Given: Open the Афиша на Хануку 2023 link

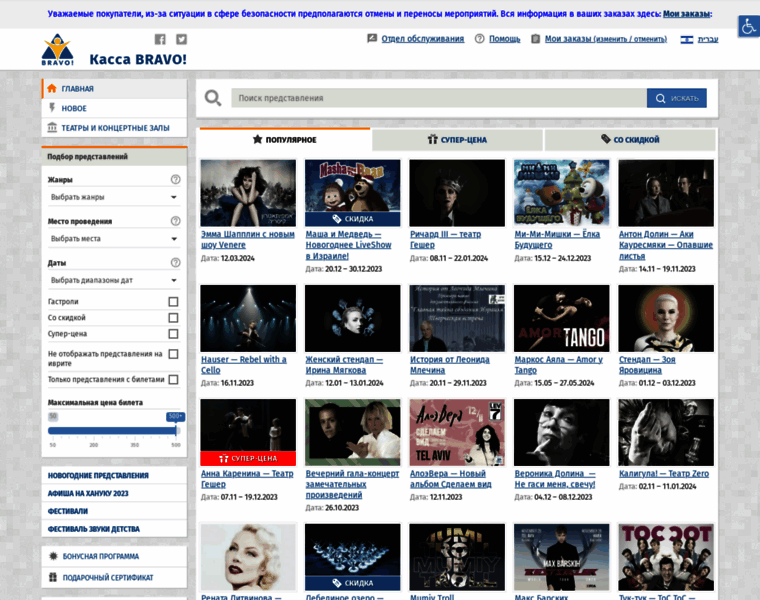Looking at the screenshot, I should pos(88,493).
